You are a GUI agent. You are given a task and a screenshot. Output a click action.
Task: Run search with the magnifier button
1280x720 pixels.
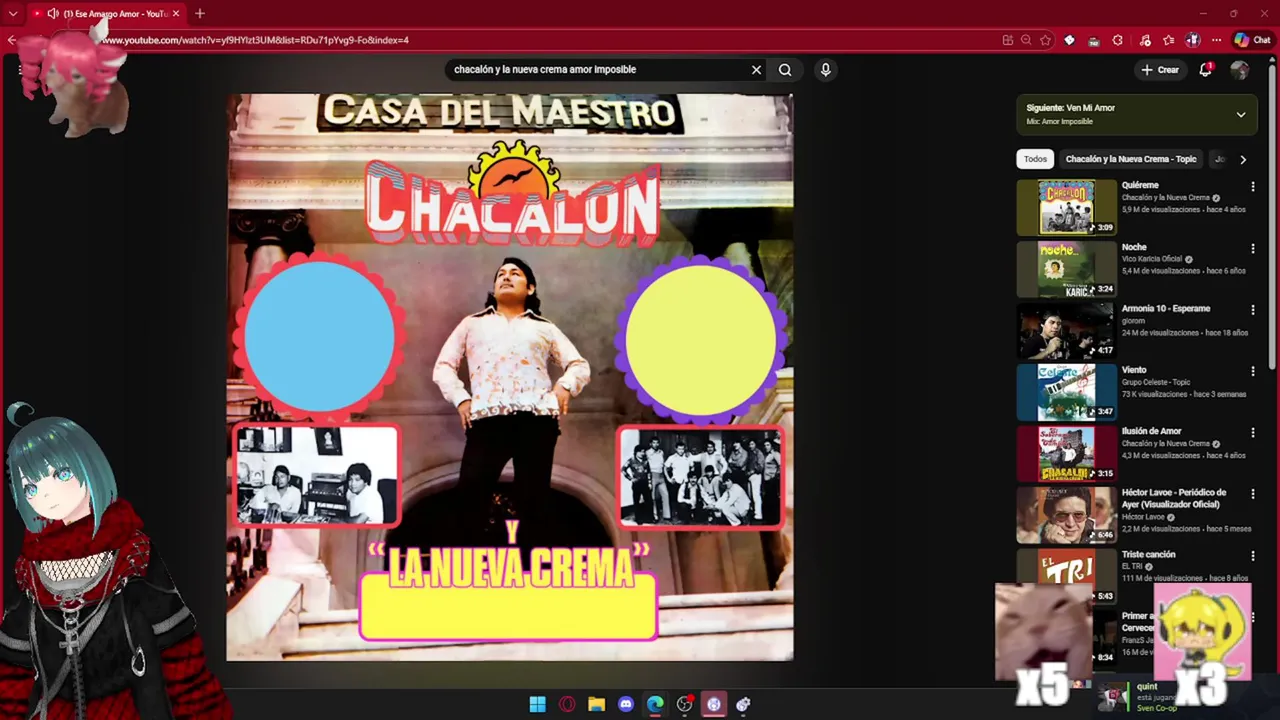click(x=785, y=70)
